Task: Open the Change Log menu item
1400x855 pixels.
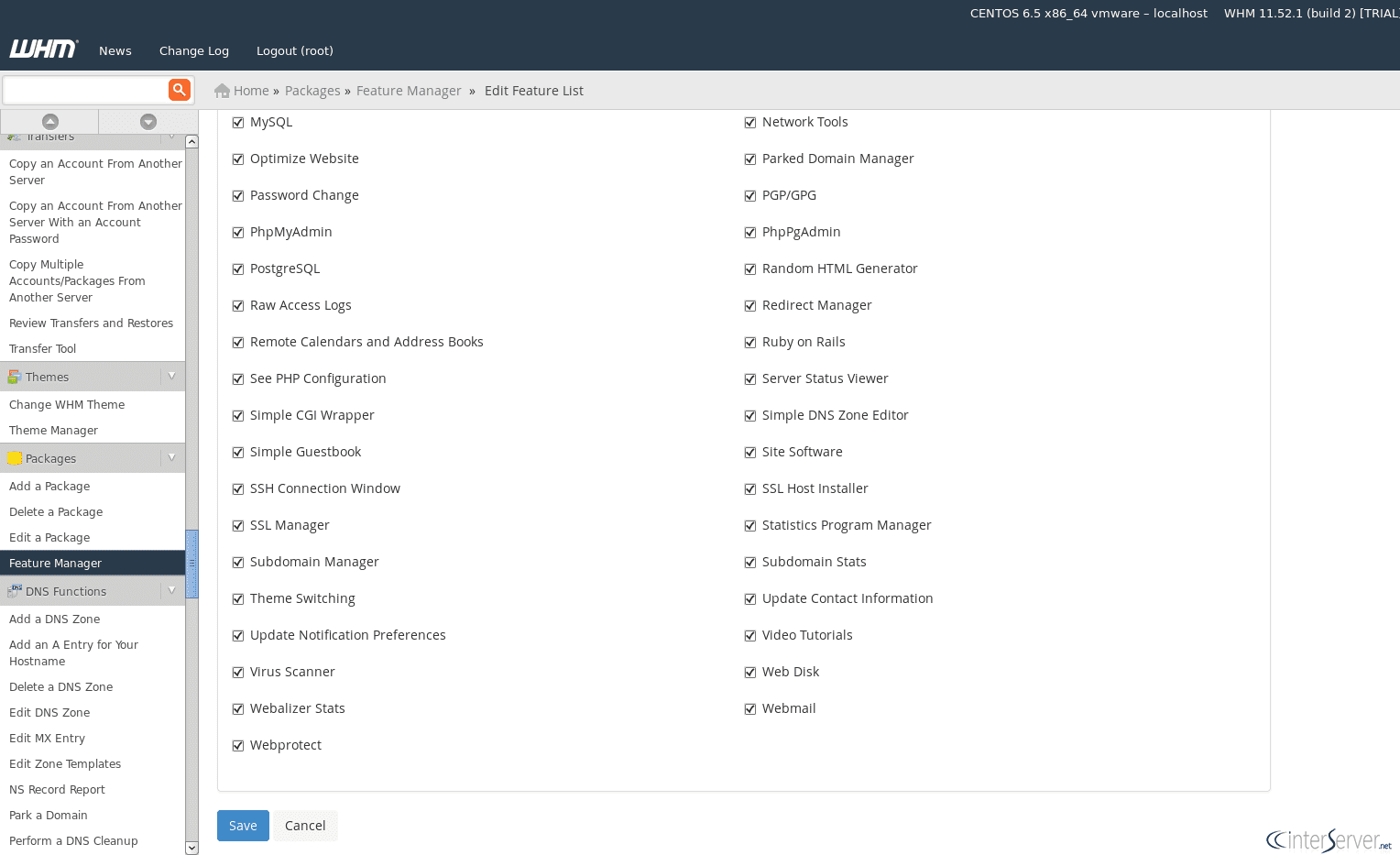Action: point(194,51)
